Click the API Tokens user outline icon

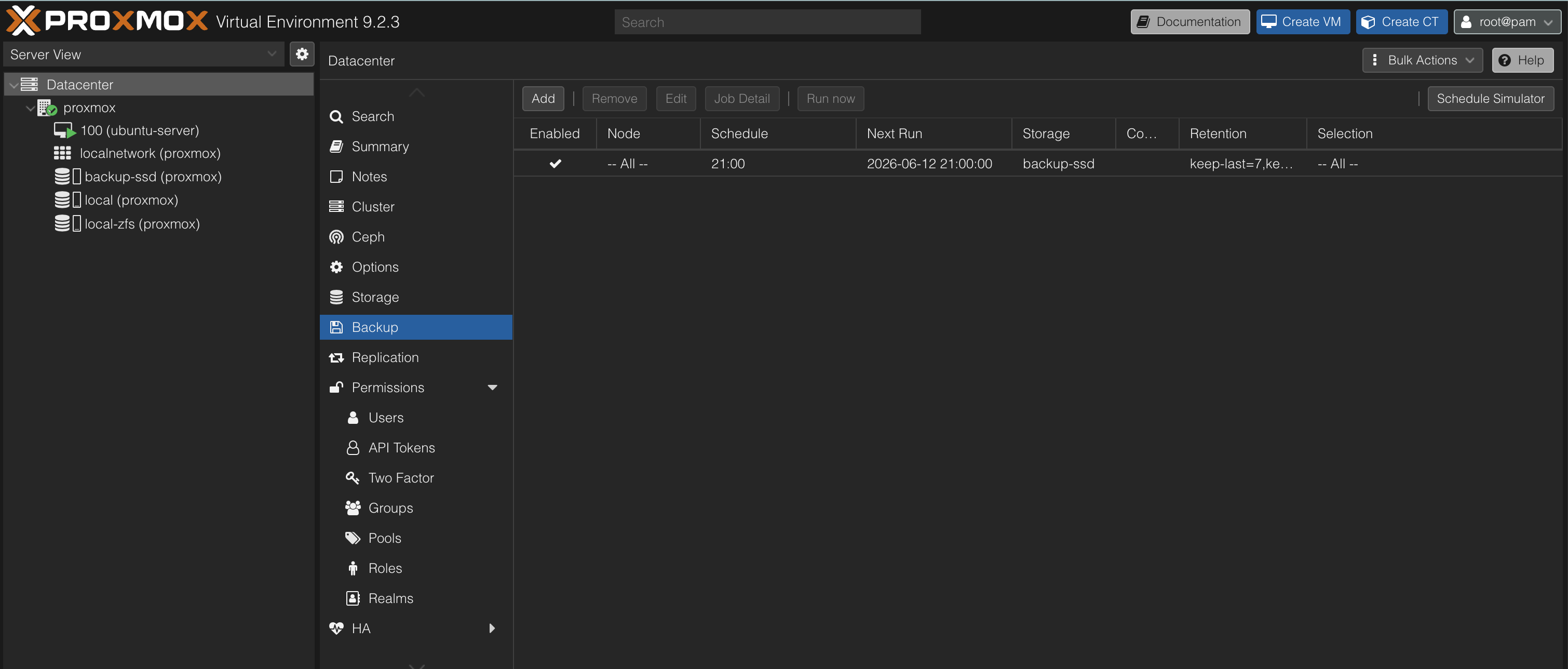click(x=353, y=447)
